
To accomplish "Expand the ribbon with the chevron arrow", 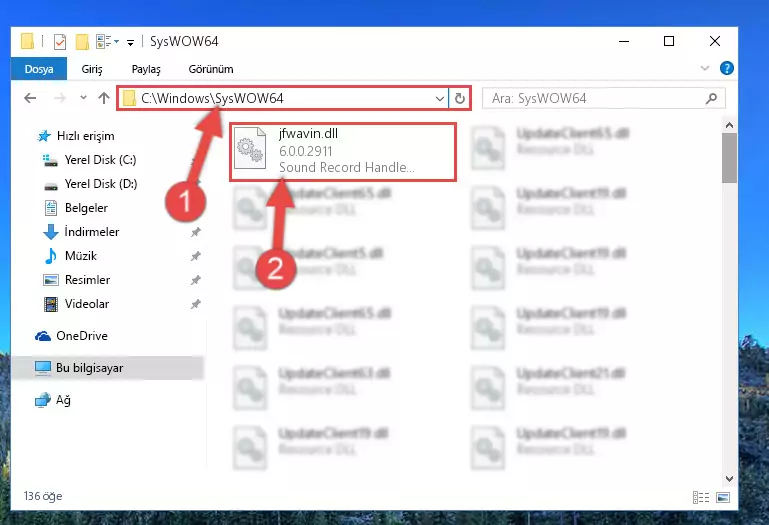I will coord(705,69).
